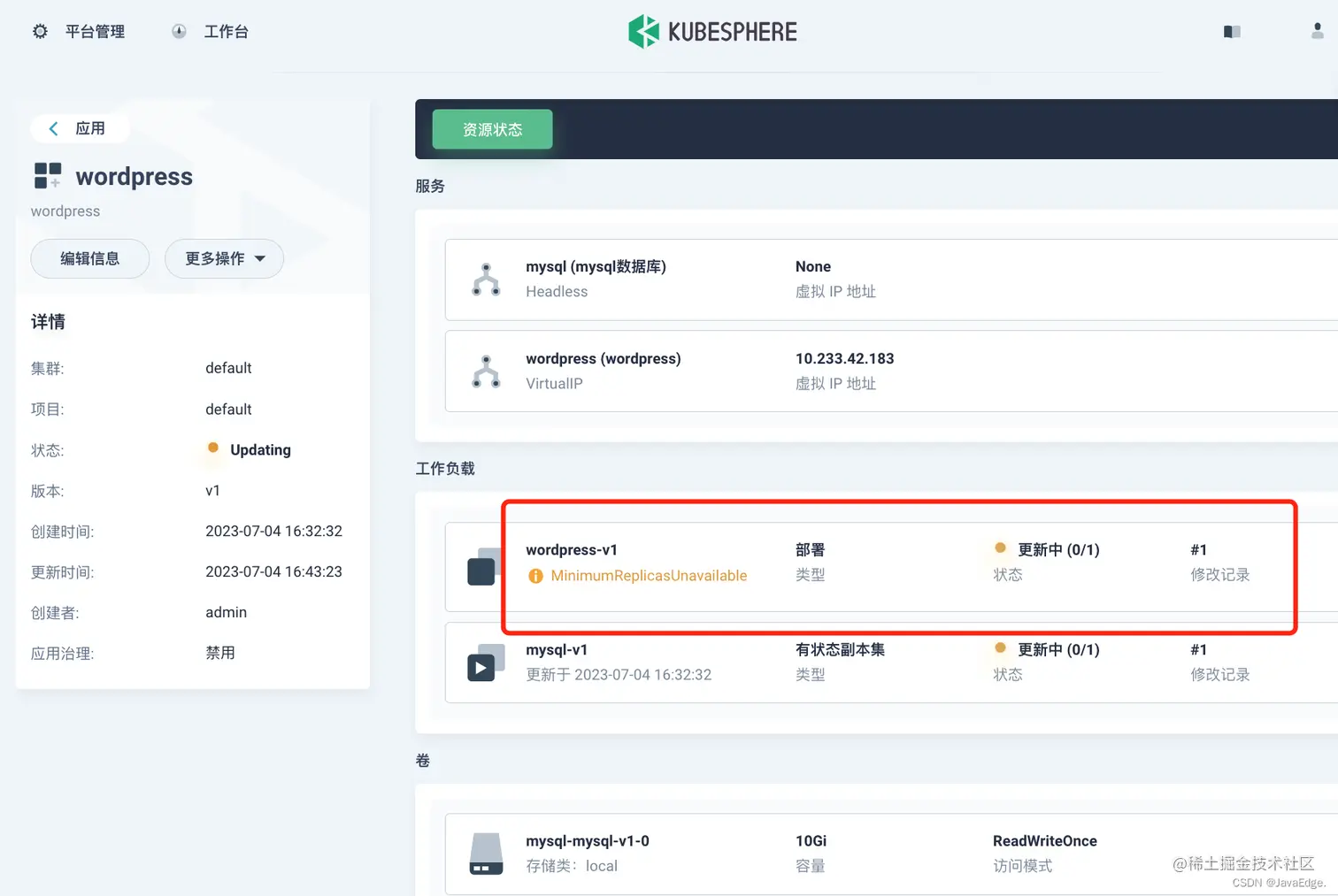Click the None virtual IP value for mysql
The image size is (1338, 896).
click(812, 266)
